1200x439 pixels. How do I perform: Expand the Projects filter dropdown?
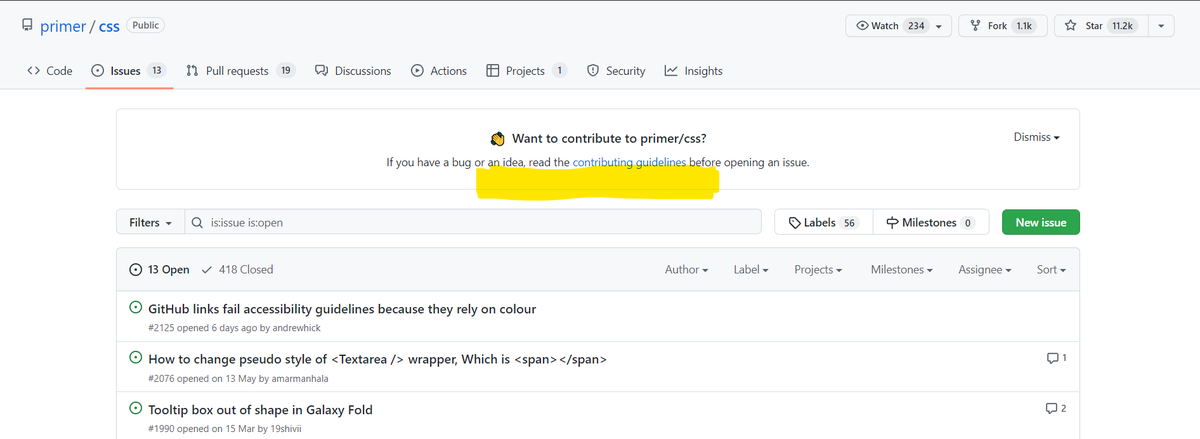(x=817, y=270)
